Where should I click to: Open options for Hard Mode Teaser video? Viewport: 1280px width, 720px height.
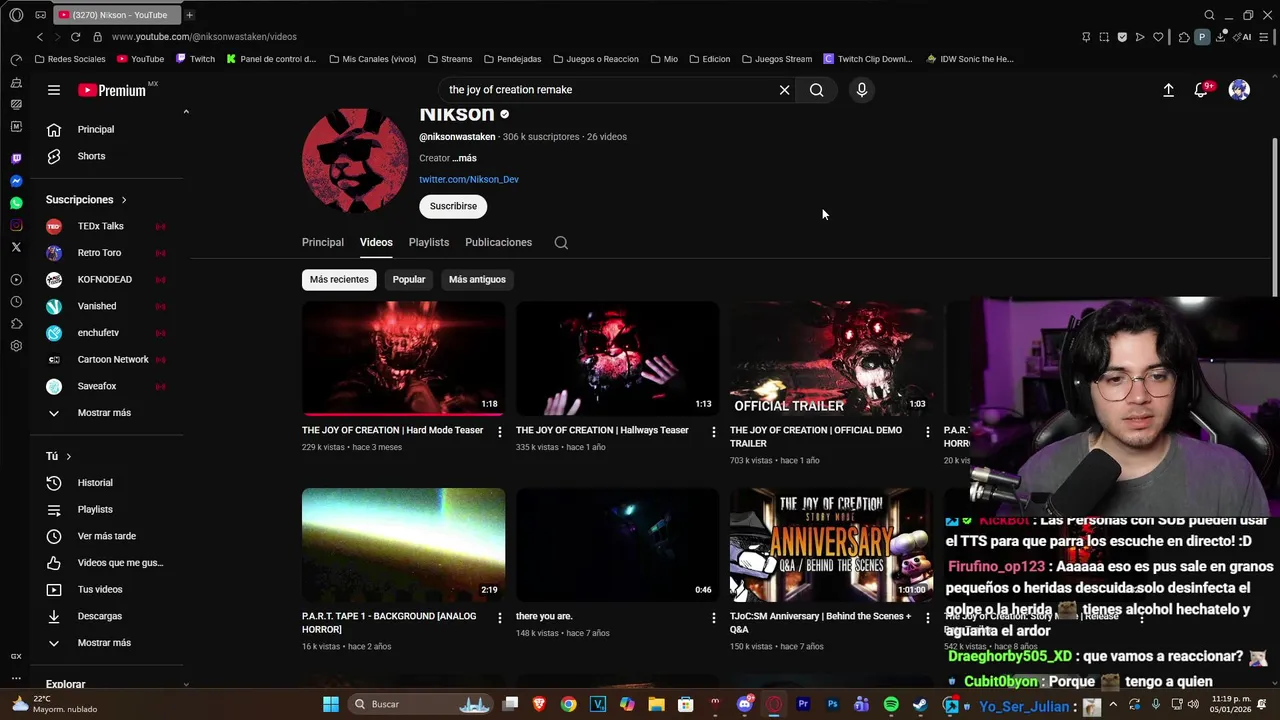click(500, 432)
